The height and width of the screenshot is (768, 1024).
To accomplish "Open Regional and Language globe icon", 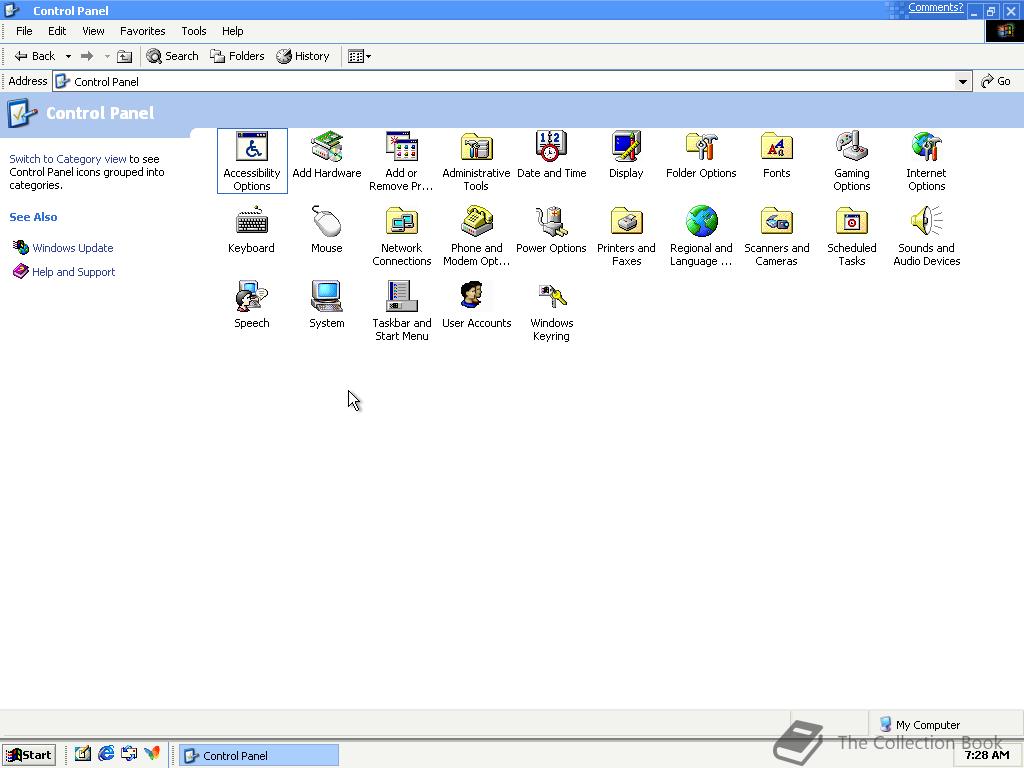I will pos(701,236).
